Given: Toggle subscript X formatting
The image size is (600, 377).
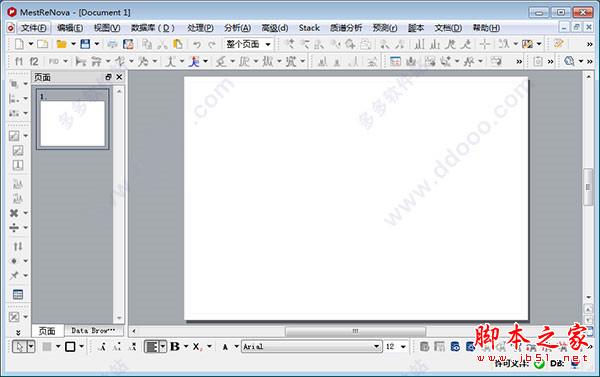Looking at the screenshot, I should [197, 347].
